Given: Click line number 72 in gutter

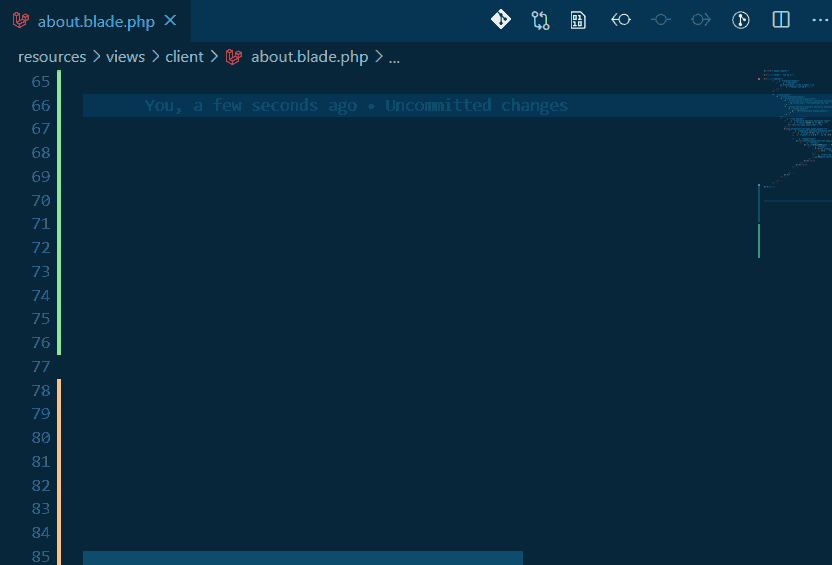Looking at the screenshot, I should coord(41,248).
